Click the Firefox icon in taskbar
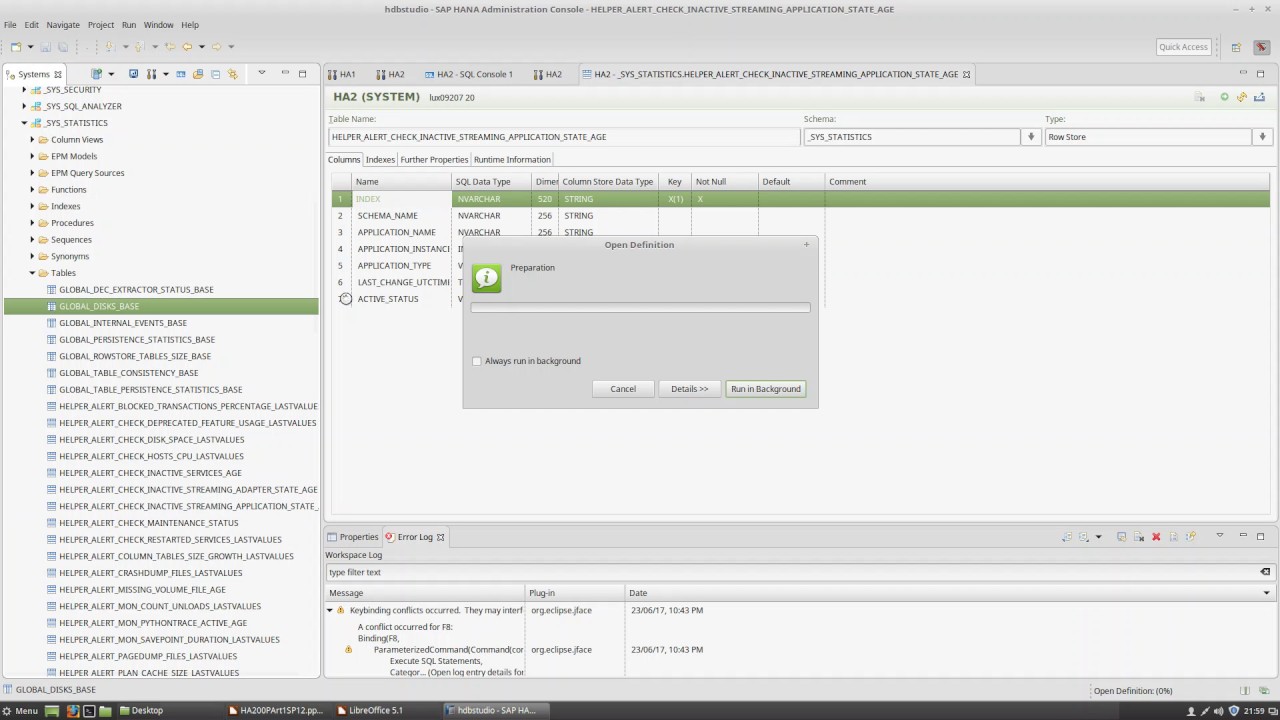Image resolution: width=1280 pixels, height=720 pixels. pyautogui.click(x=73, y=711)
